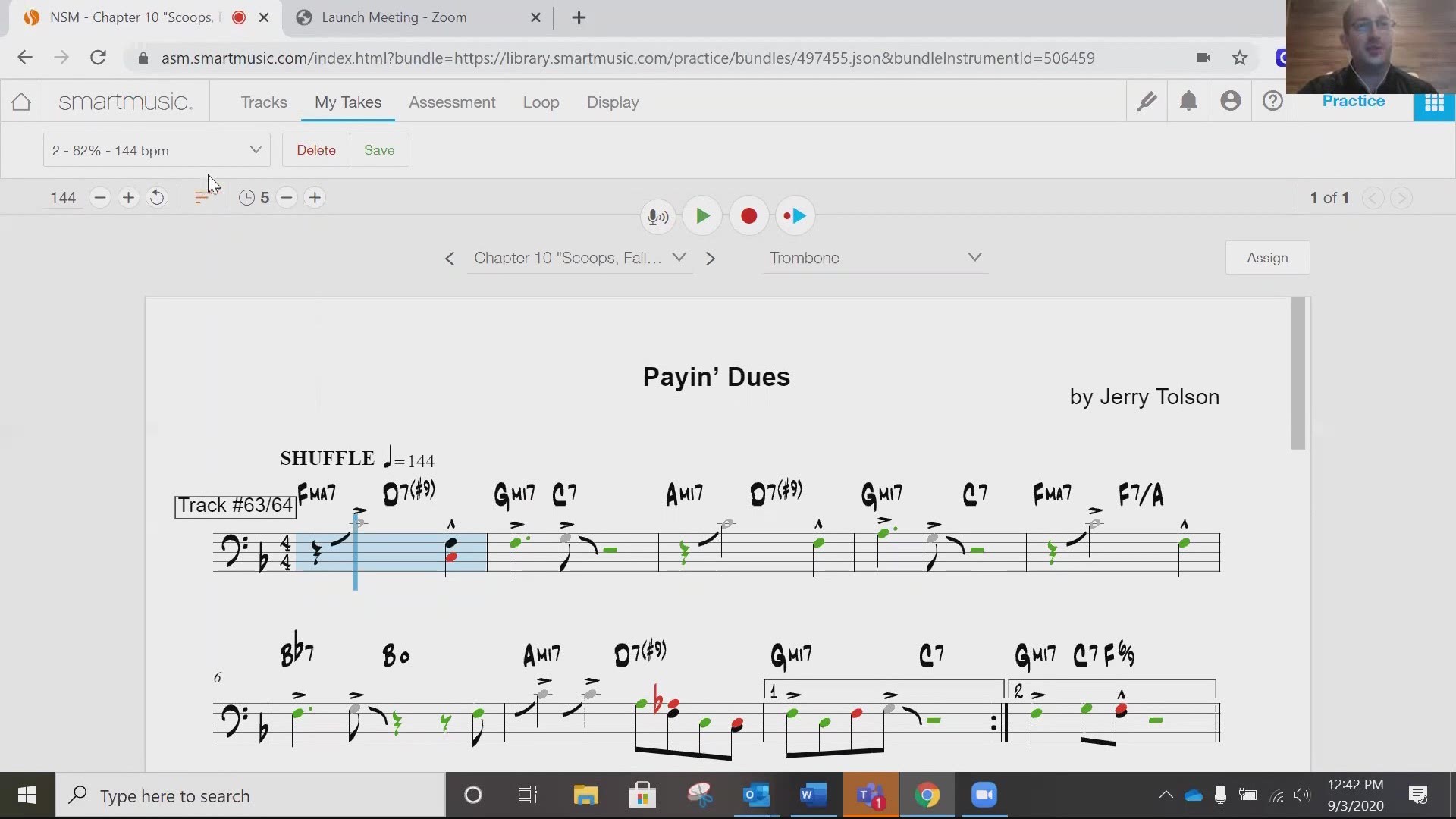Expand the chapter navigation dropdown
1456x819 pixels.
679,257
